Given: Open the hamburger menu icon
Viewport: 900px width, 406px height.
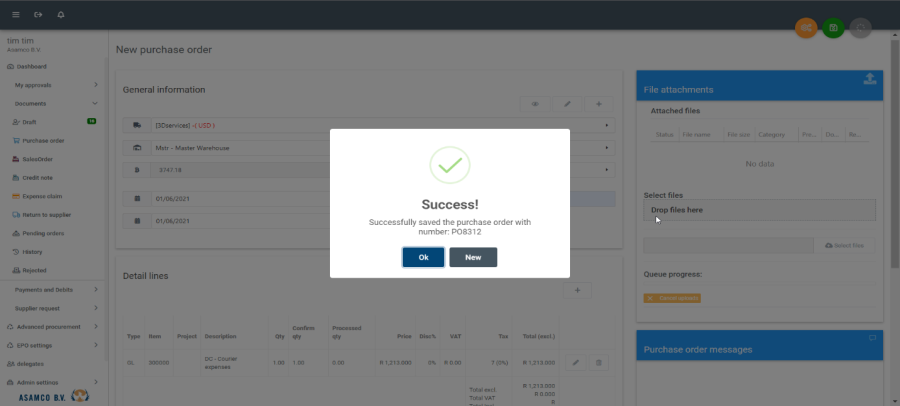Looking at the screenshot, I should pos(15,15).
